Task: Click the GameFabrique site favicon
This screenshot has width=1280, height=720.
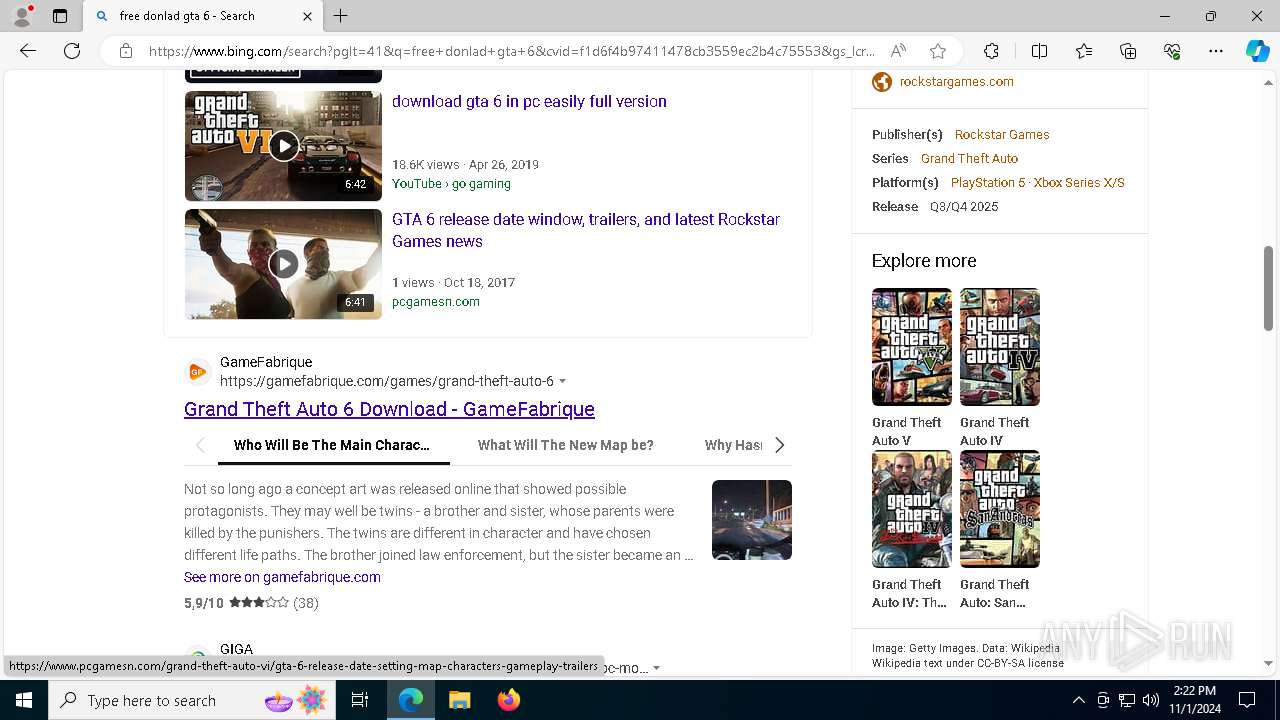Action: [198, 372]
